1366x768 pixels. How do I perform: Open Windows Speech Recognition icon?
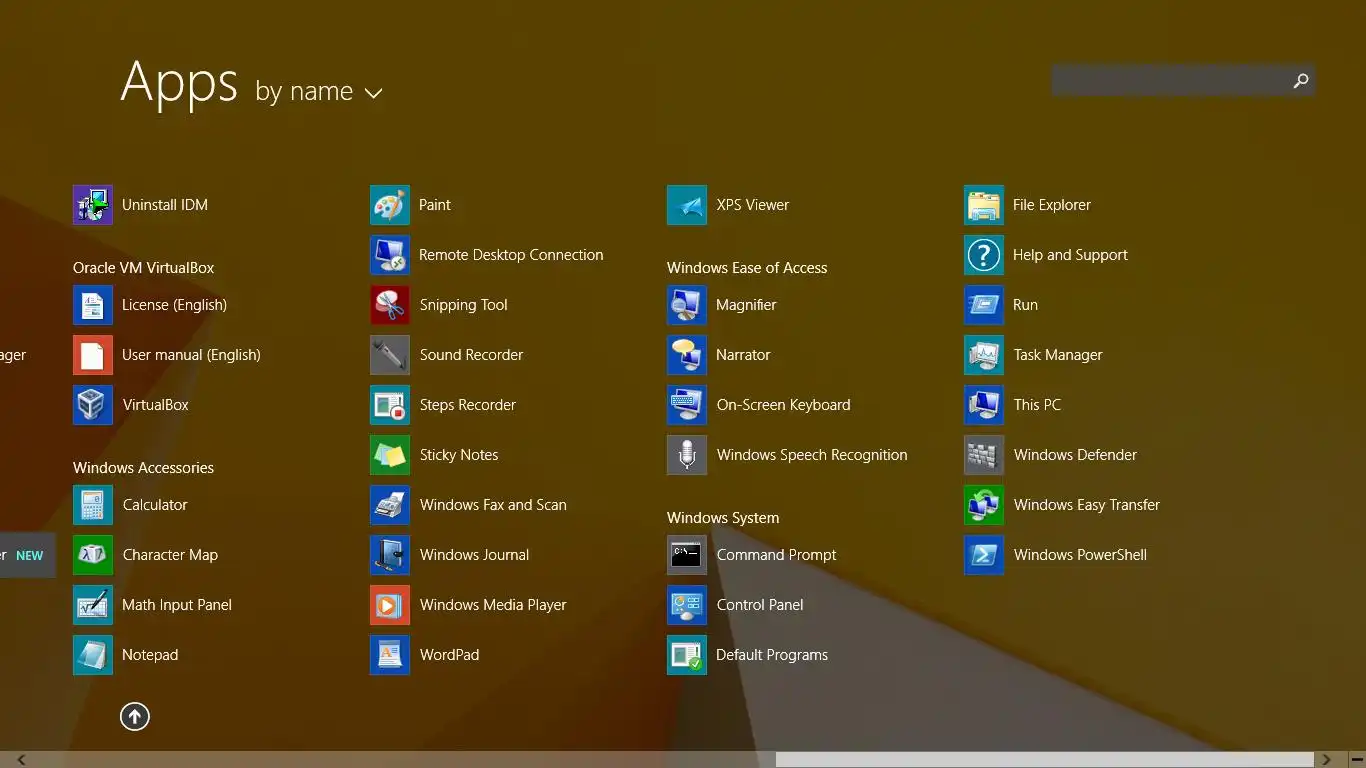pyautogui.click(x=687, y=455)
